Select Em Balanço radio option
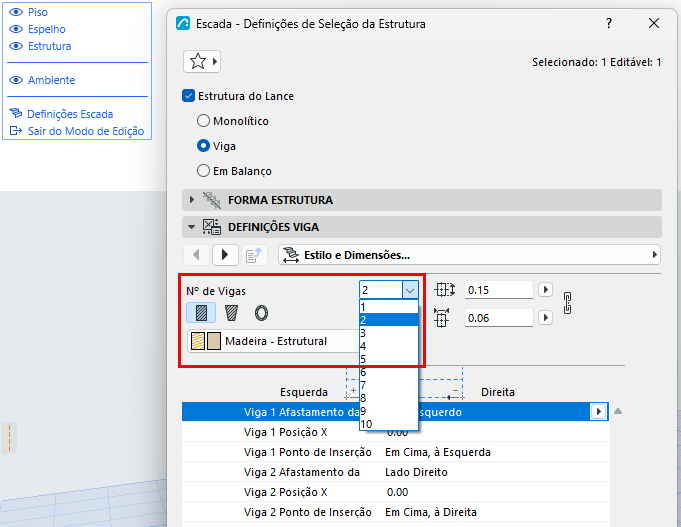681x527 pixels. pyautogui.click(x=203, y=171)
